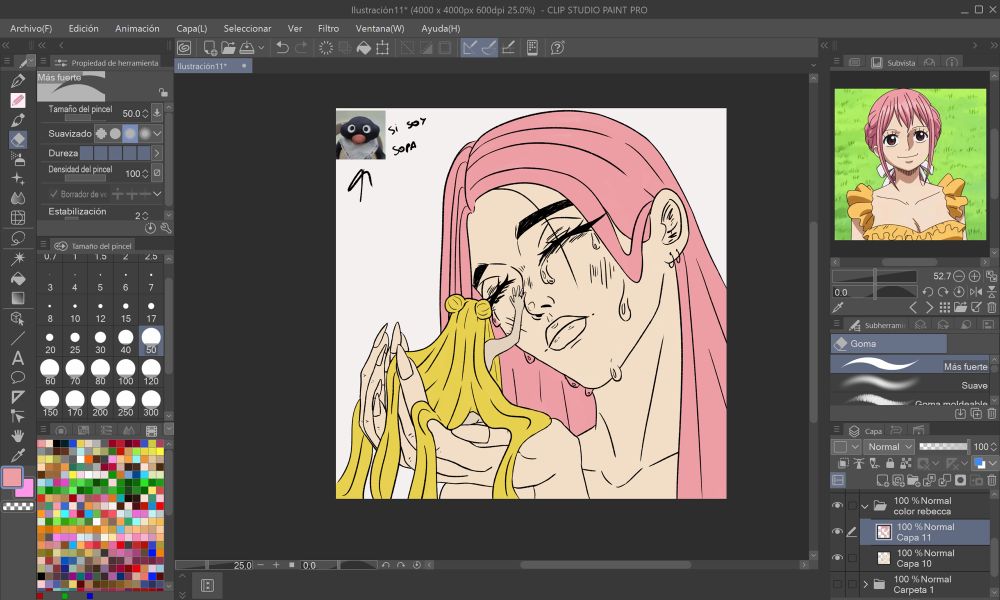The image size is (1000, 600).
Task: Select the Suave eraser sub tool
Action: pos(911,384)
